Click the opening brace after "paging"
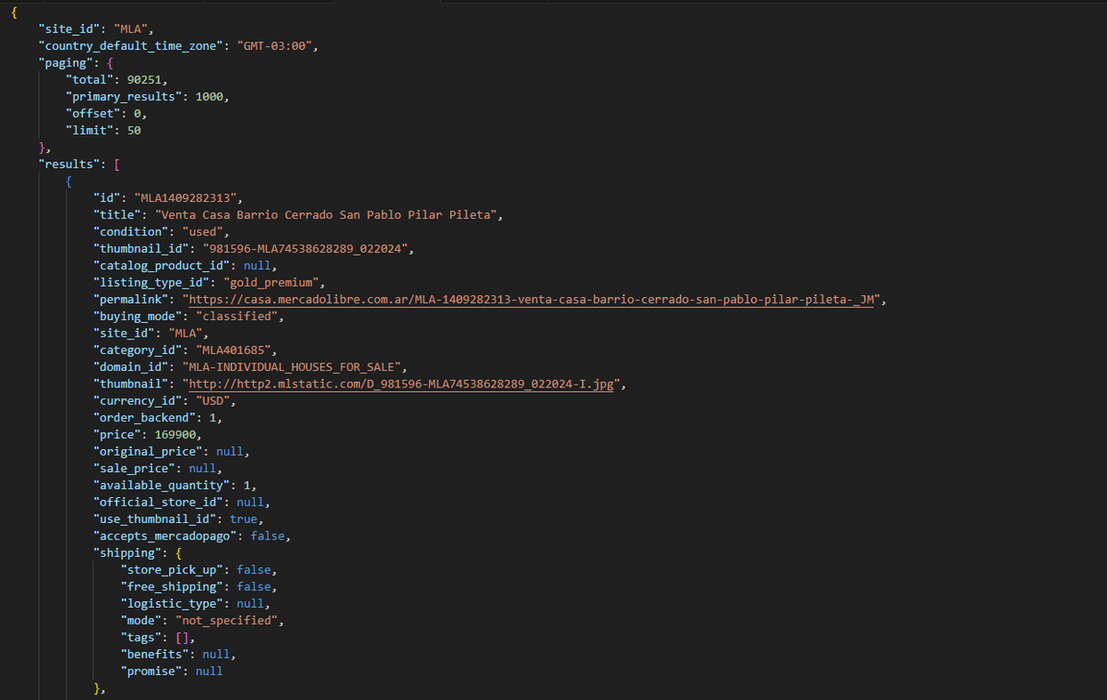The height and width of the screenshot is (700, 1107). click(110, 62)
